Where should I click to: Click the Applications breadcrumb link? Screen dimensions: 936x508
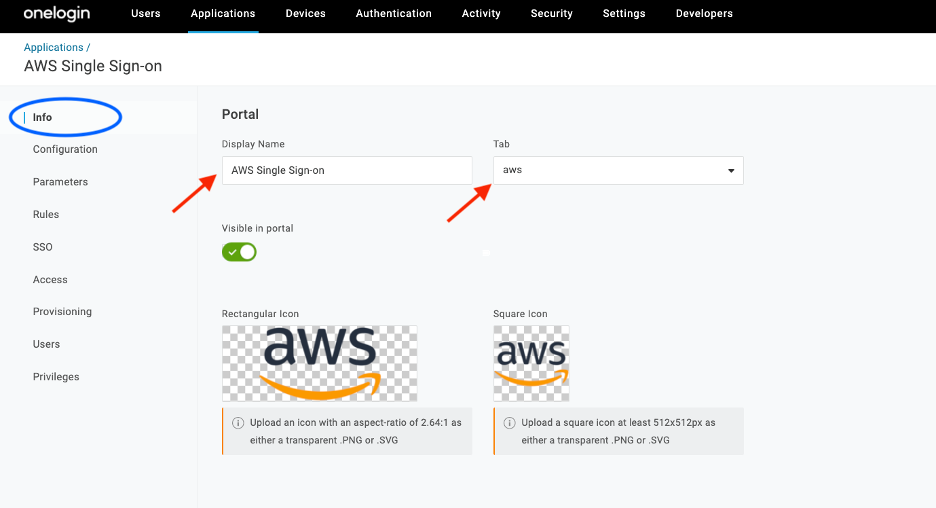tap(54, 47)
